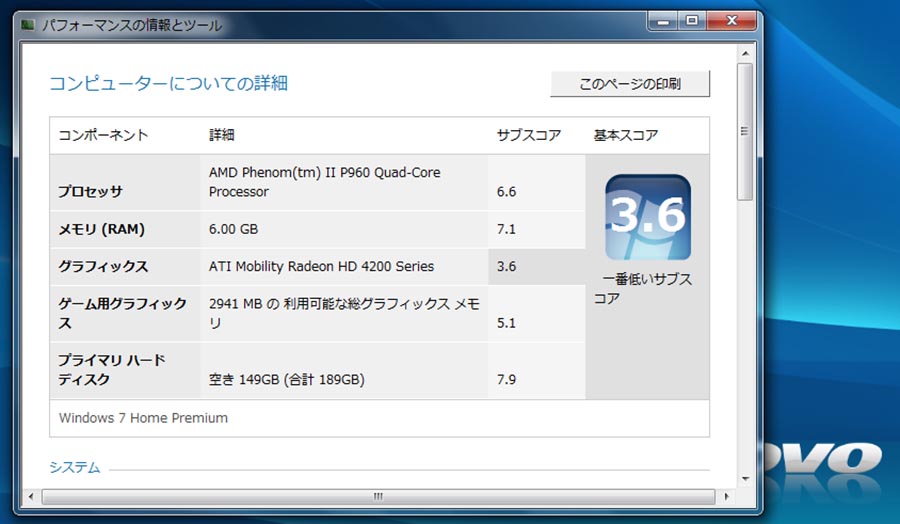Minimize the パフォーマンスの情報とツール window
Viewport: 900px width, 524px height.
(664, 22)
